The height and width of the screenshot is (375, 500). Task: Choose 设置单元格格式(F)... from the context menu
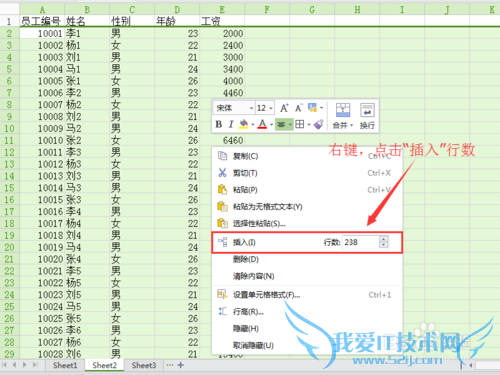click(307, 295)
